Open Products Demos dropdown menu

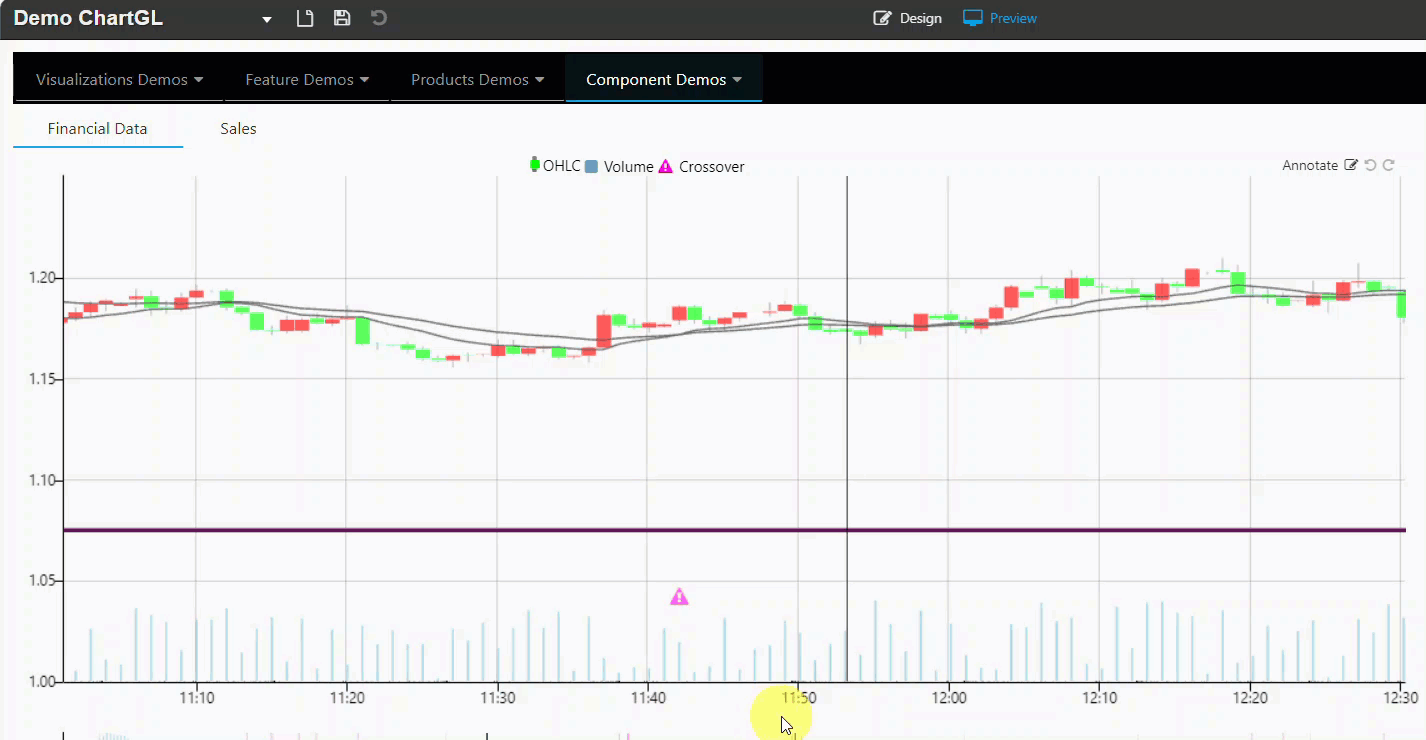[x=477, y=80]
